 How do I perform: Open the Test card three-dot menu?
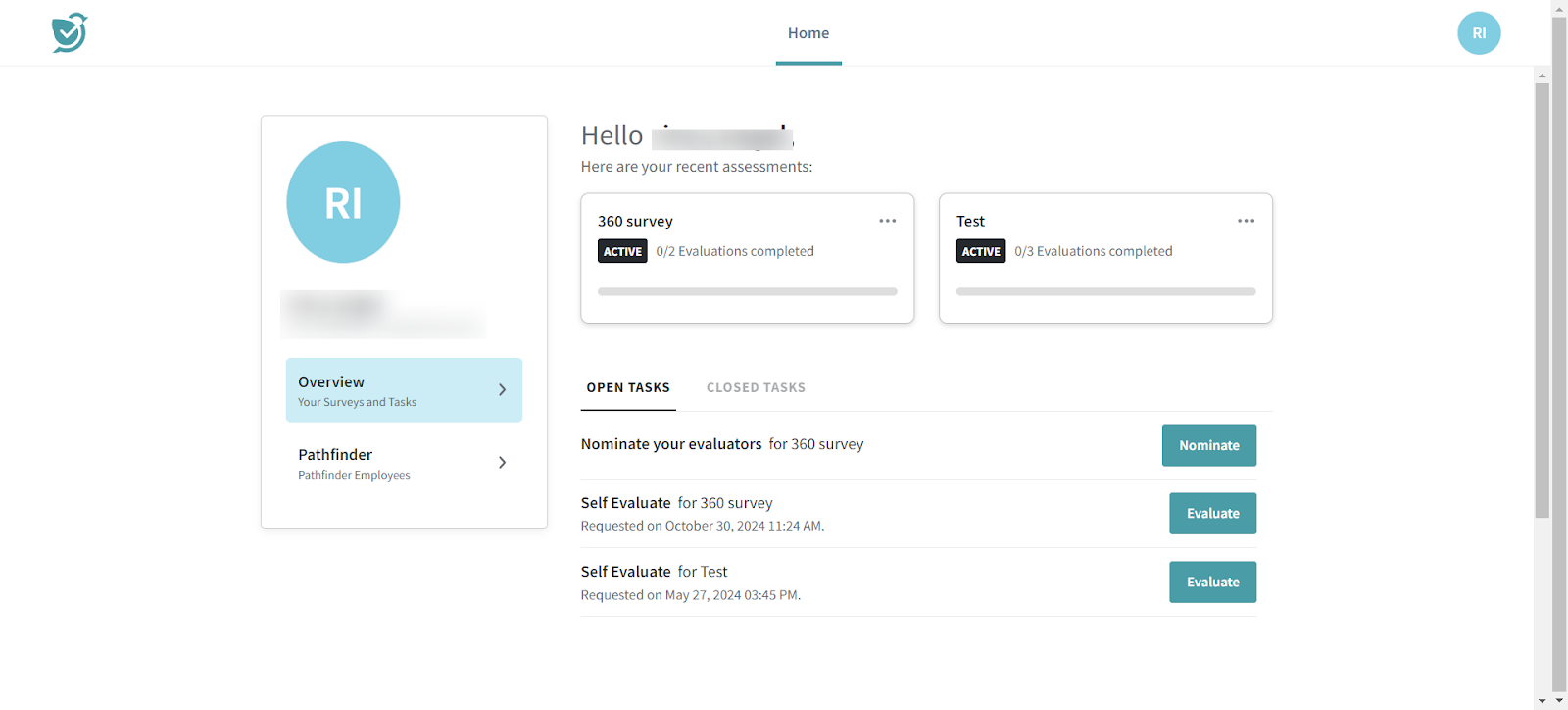[1246, 221]
